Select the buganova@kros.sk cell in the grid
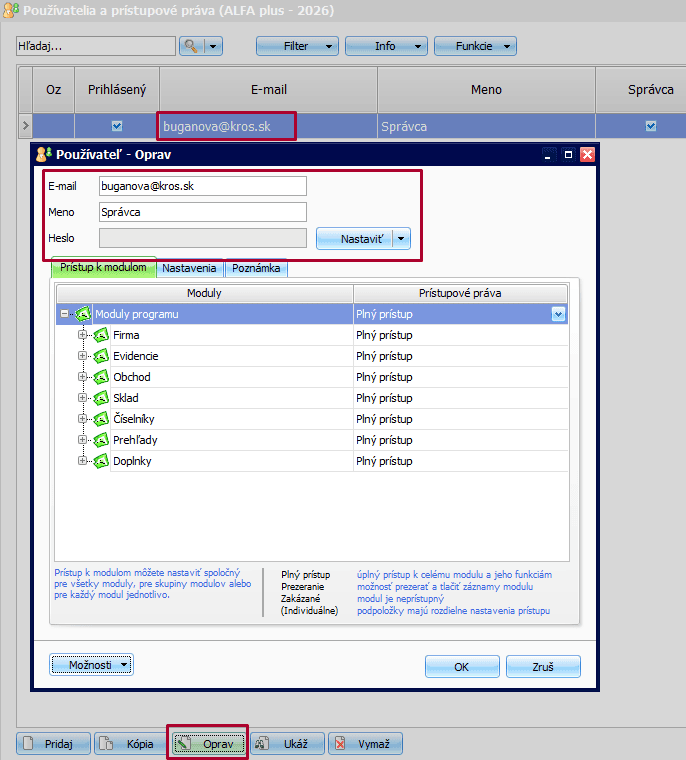This screenshot has height=760, width=686. [x=269, y=127]
